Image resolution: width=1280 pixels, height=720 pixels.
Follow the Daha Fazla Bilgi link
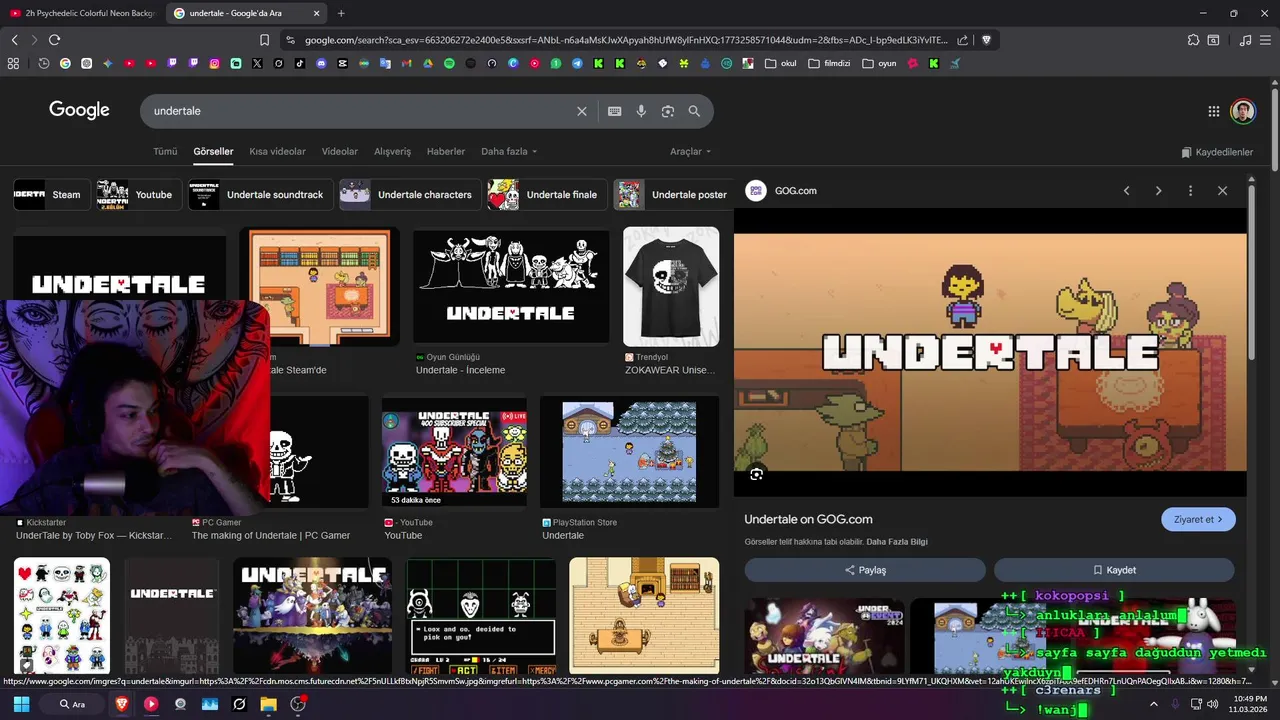[897, 542]
